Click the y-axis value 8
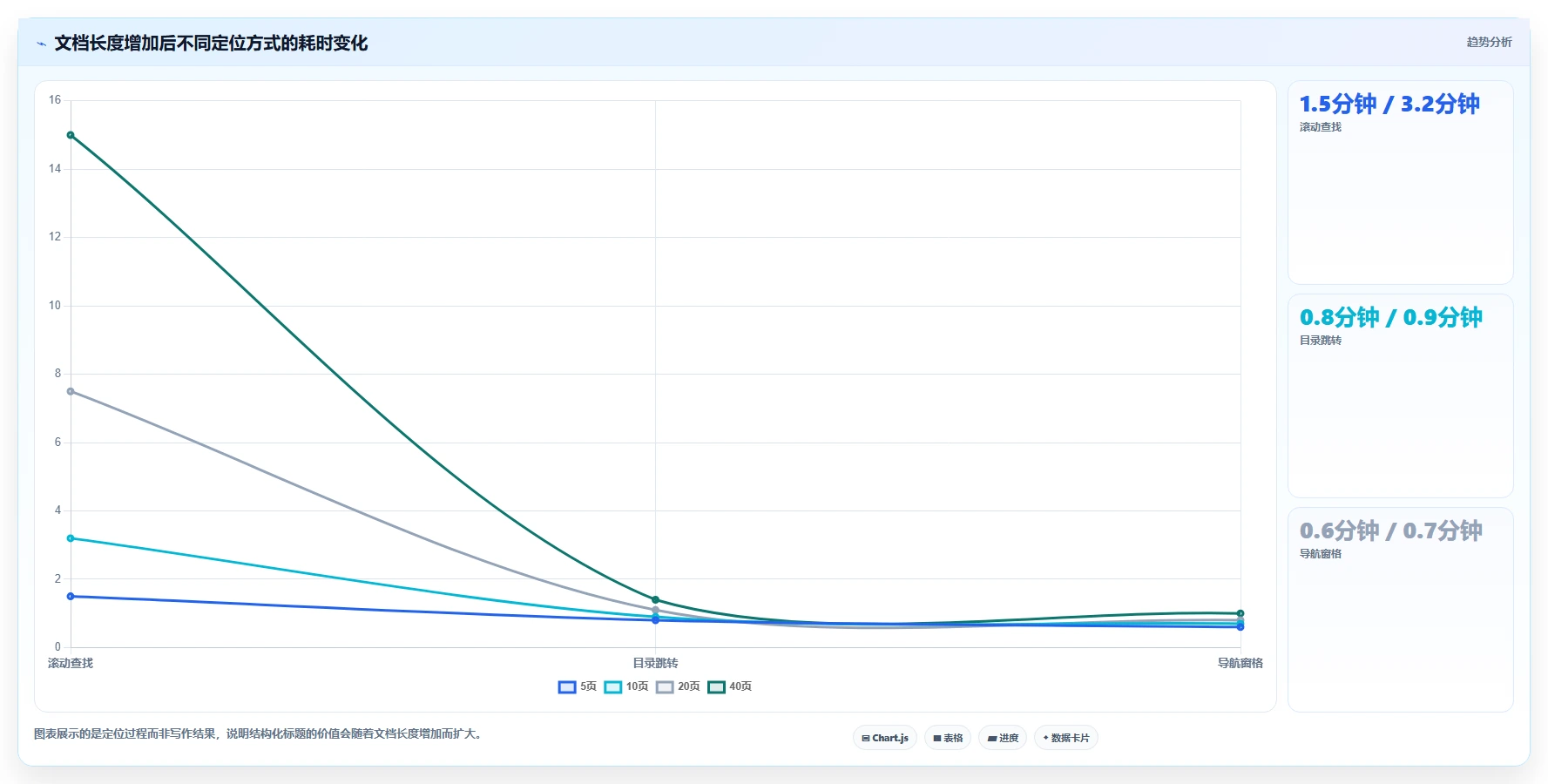This screenshot has height=784, width=1548. point(57,374)
